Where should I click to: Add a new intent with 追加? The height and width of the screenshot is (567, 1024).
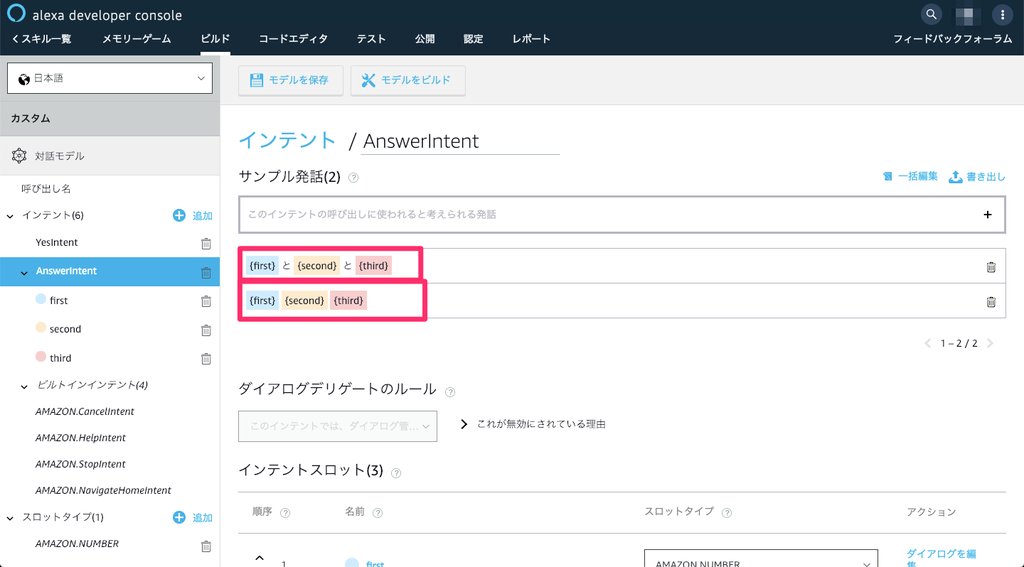click(193, 215)
